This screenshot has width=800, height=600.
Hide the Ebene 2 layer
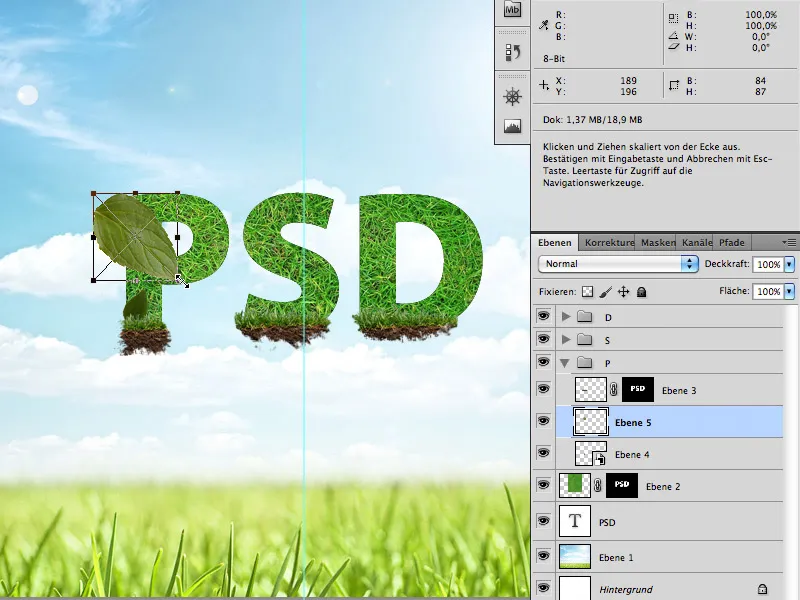541,487
